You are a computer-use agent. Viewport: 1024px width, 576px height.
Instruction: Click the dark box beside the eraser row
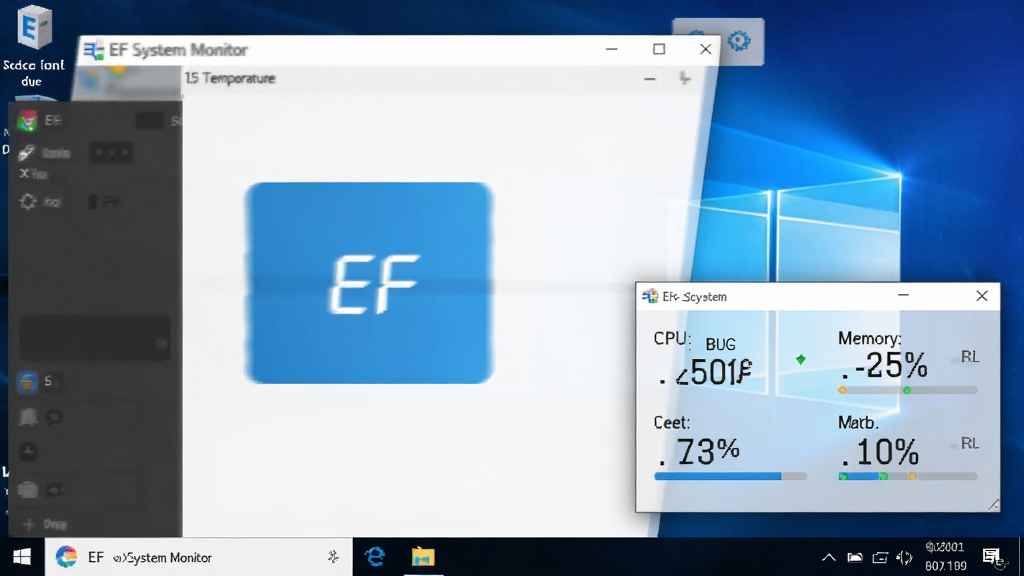[x=111, y=153]
